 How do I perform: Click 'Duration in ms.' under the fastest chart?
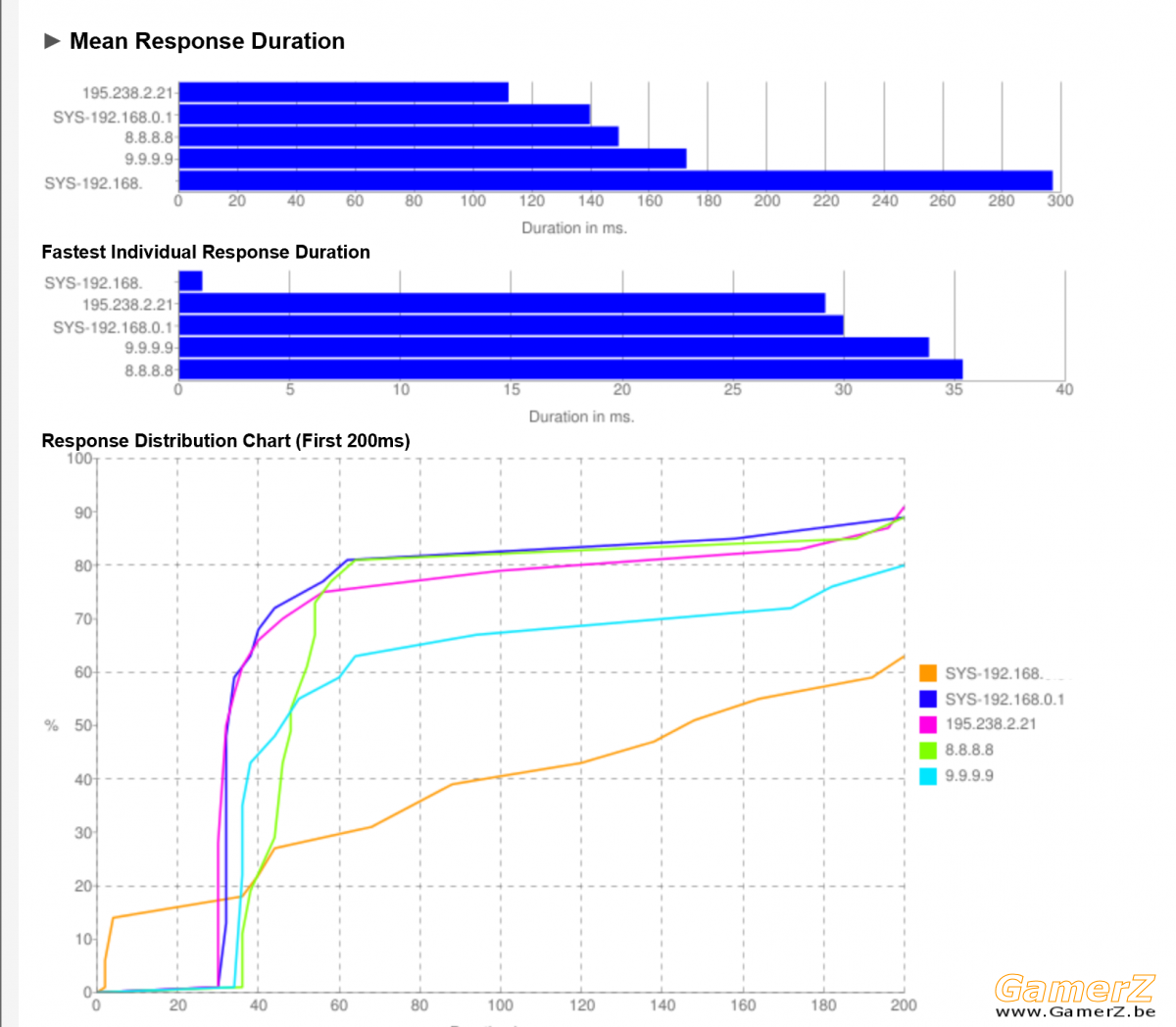[581, 416]
